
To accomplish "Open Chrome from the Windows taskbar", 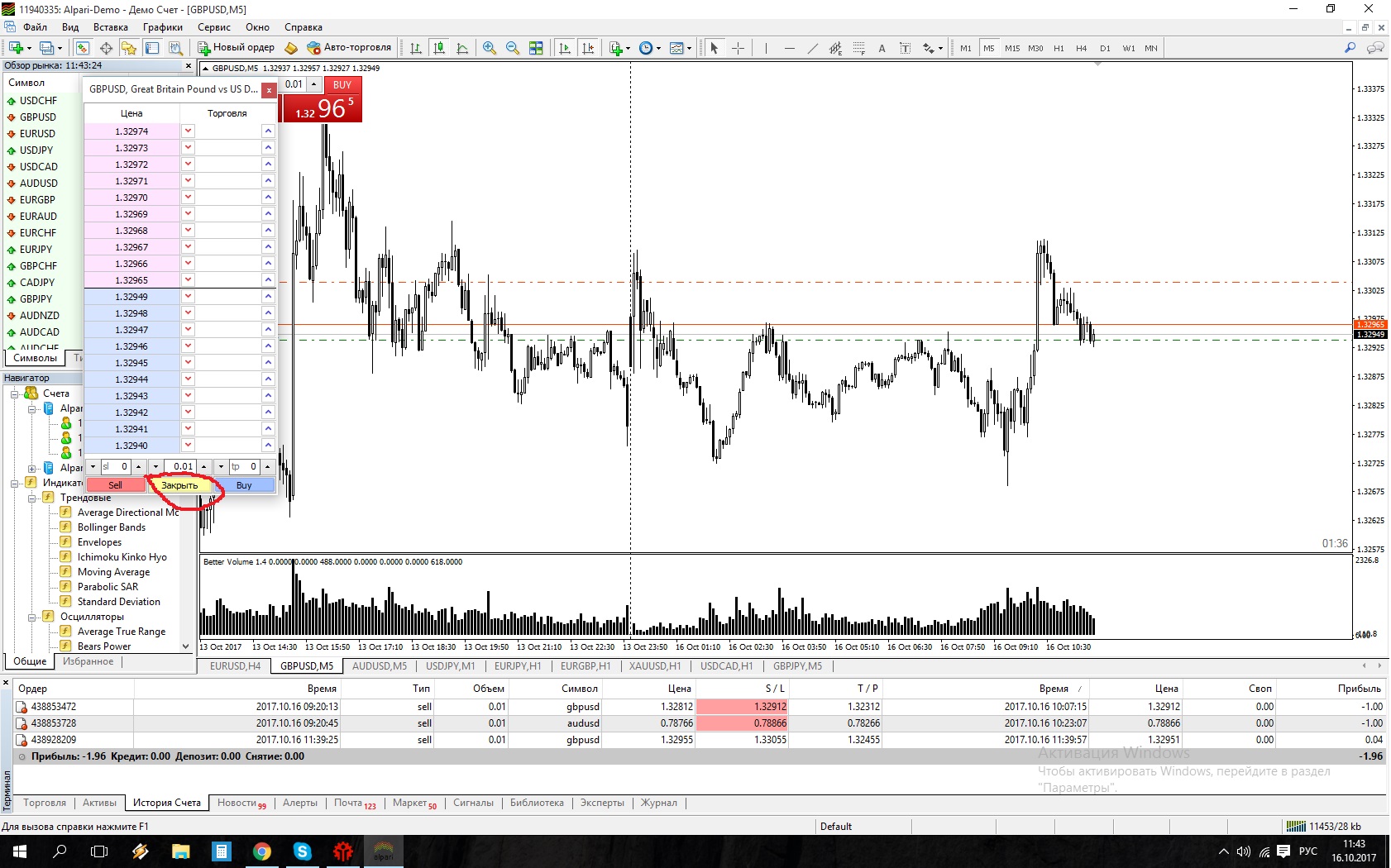I will pyautogui.click(x=261, y=851).
